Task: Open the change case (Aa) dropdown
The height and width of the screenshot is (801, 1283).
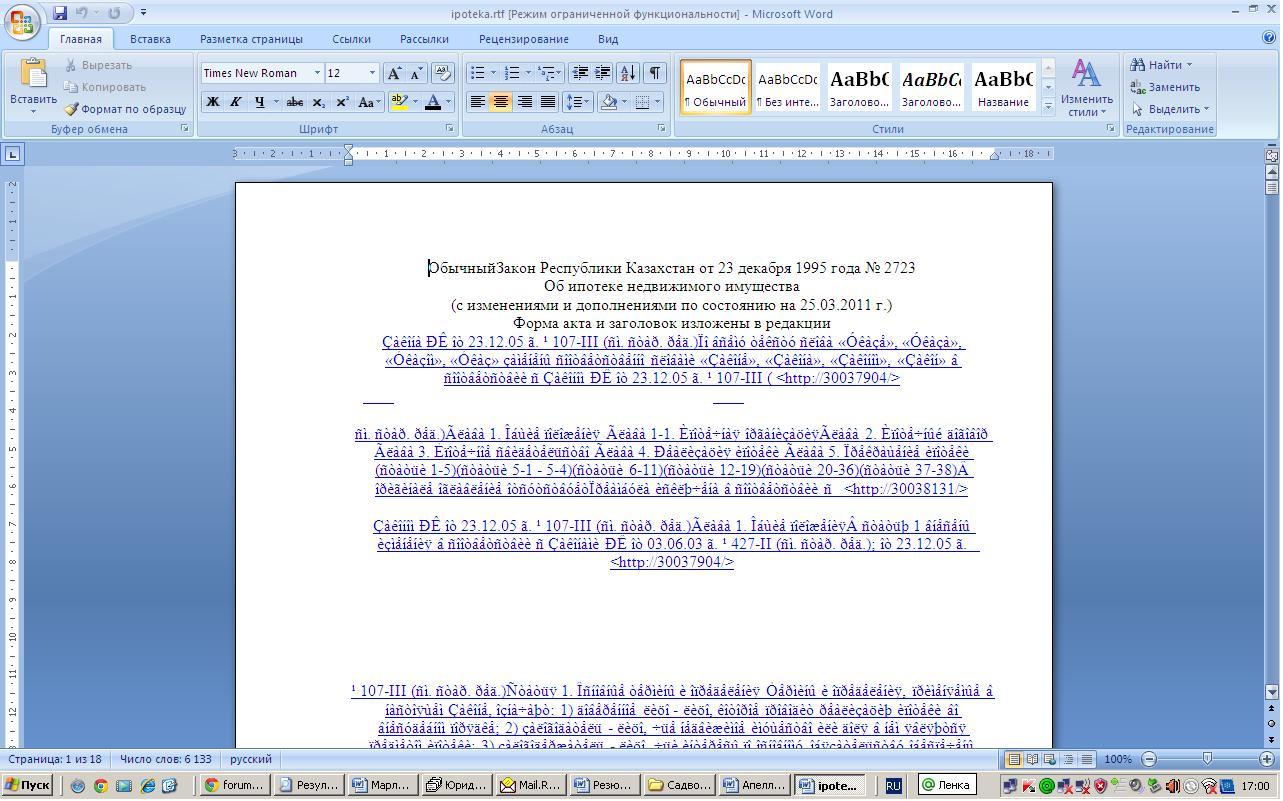Action: pyautogui.click(x=368, y=102)
